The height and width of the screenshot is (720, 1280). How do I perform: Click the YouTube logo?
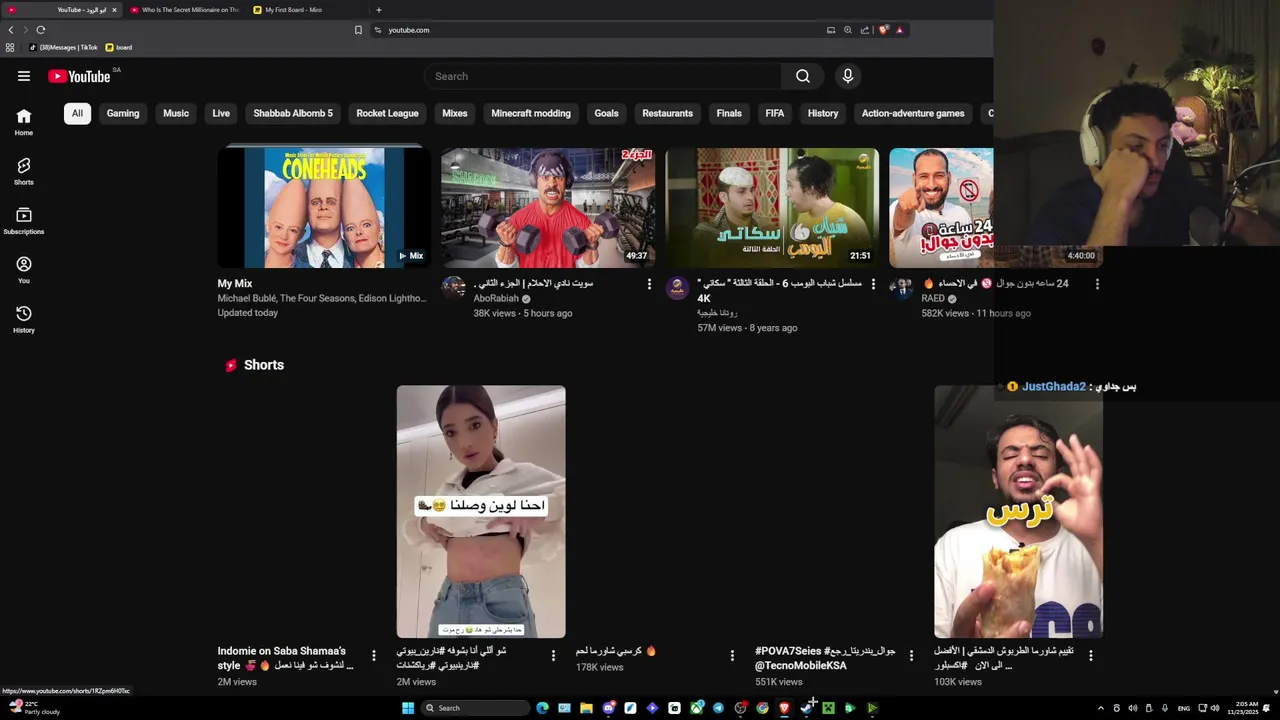[x=79, y=76]
